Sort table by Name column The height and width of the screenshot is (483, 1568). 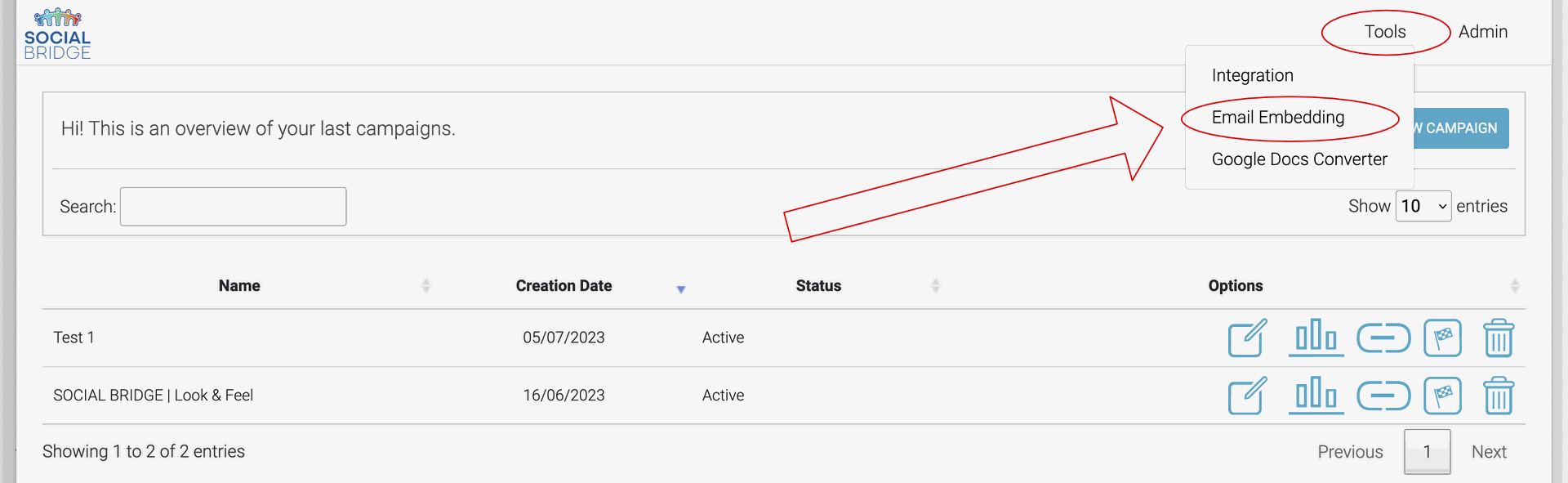click(x=239, y=285)
